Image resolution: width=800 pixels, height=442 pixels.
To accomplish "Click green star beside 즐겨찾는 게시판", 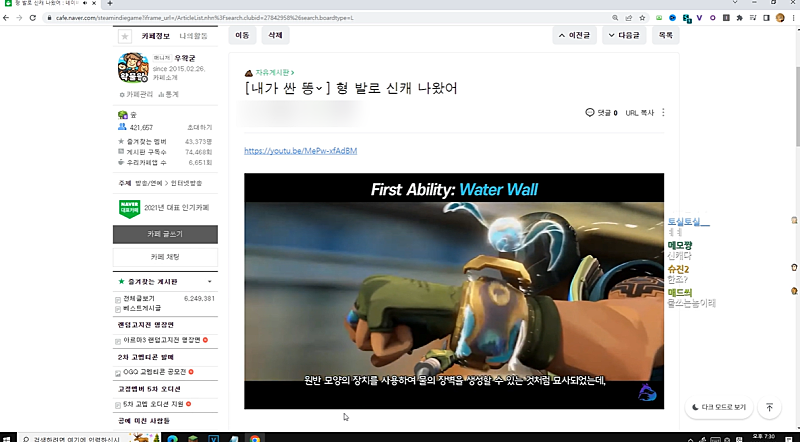I will click(121, 281).
